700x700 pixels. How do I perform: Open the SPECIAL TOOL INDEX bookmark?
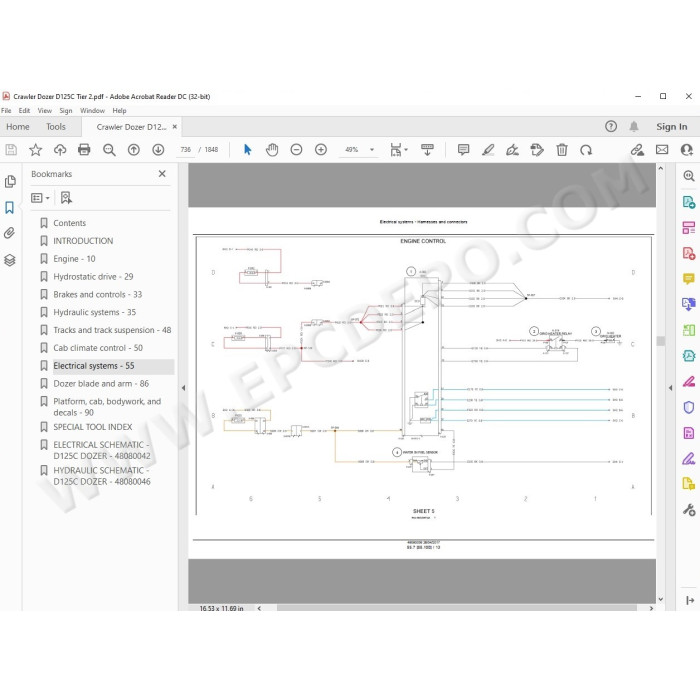tap(93, 427)
